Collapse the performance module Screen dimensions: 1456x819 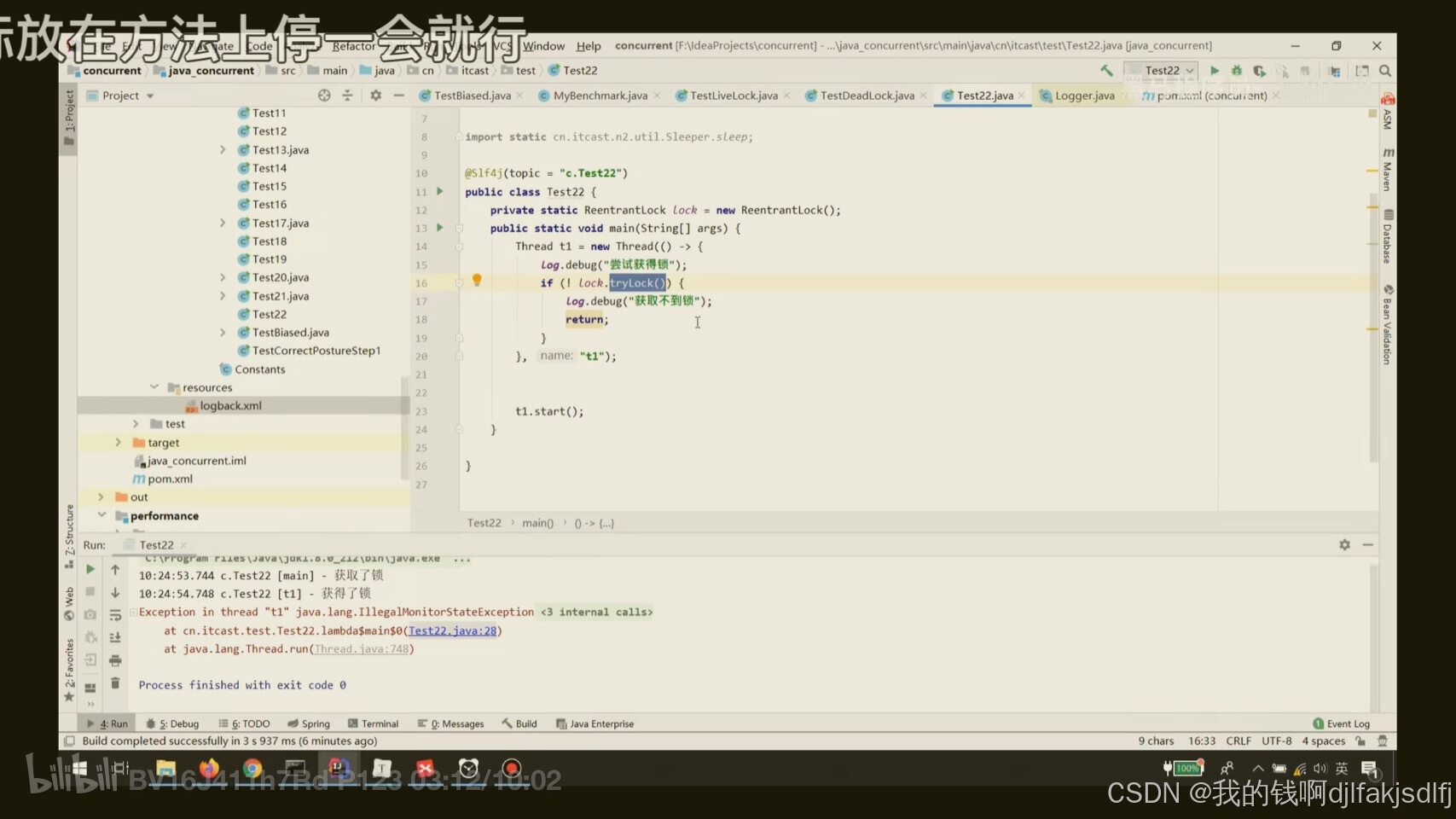click(101, 515)
